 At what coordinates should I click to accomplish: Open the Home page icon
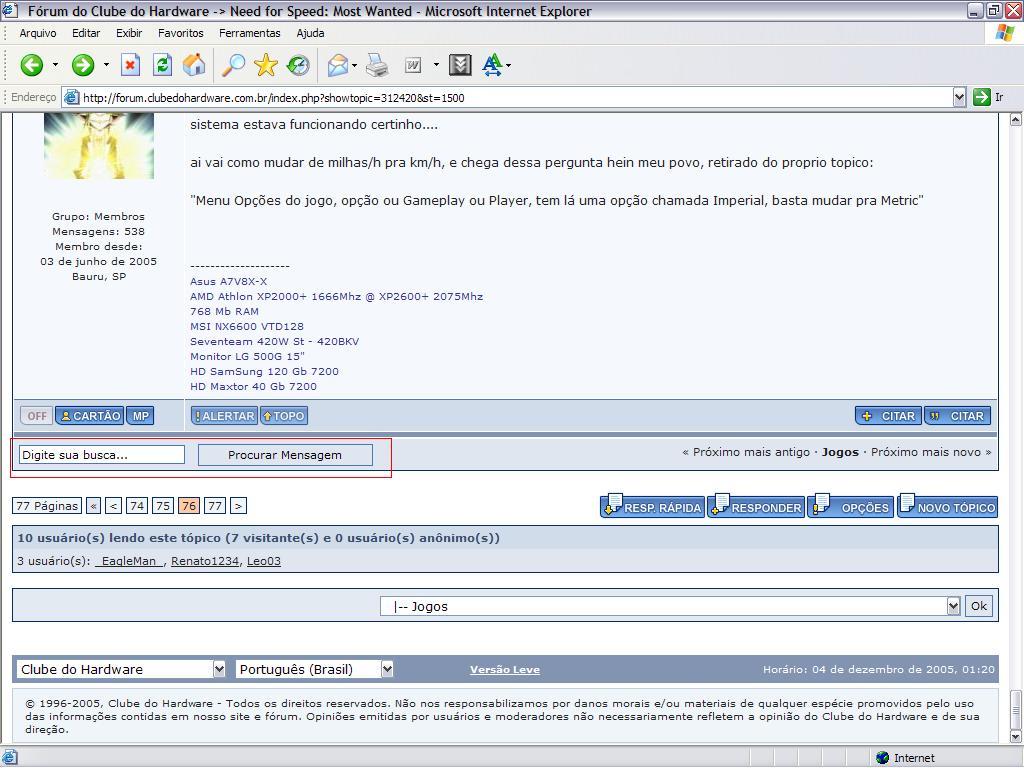click(193, 65)
